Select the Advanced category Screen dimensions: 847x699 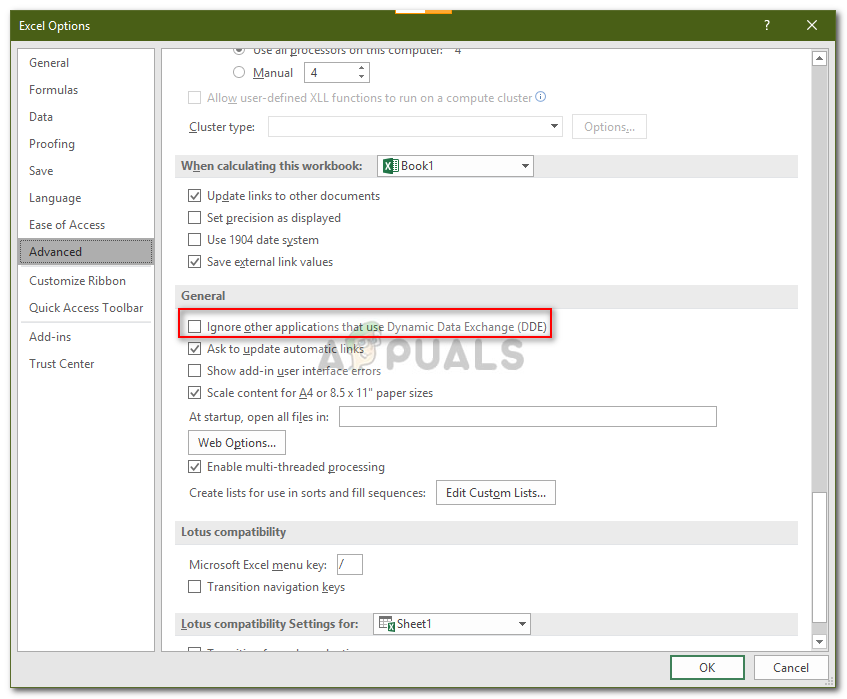click(x=86, y=252)
